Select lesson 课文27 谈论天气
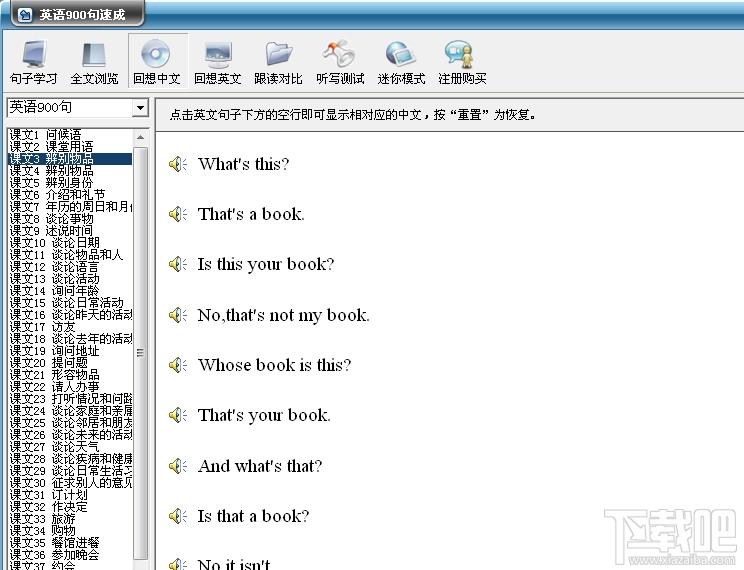Screen dimensions: 744x570 click(70, 447)
